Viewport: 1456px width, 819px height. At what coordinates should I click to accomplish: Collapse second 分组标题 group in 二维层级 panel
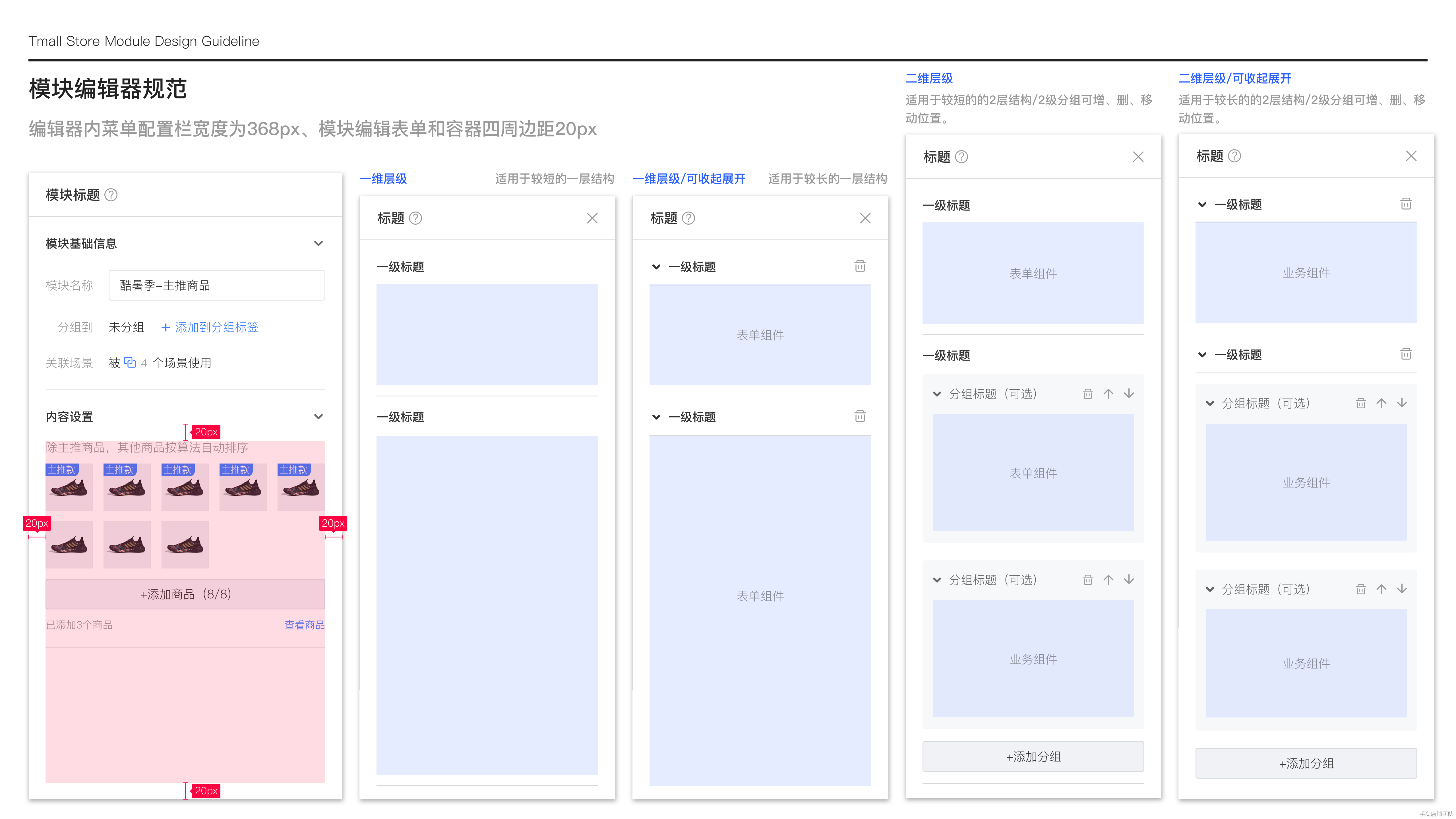pos(937,580)
